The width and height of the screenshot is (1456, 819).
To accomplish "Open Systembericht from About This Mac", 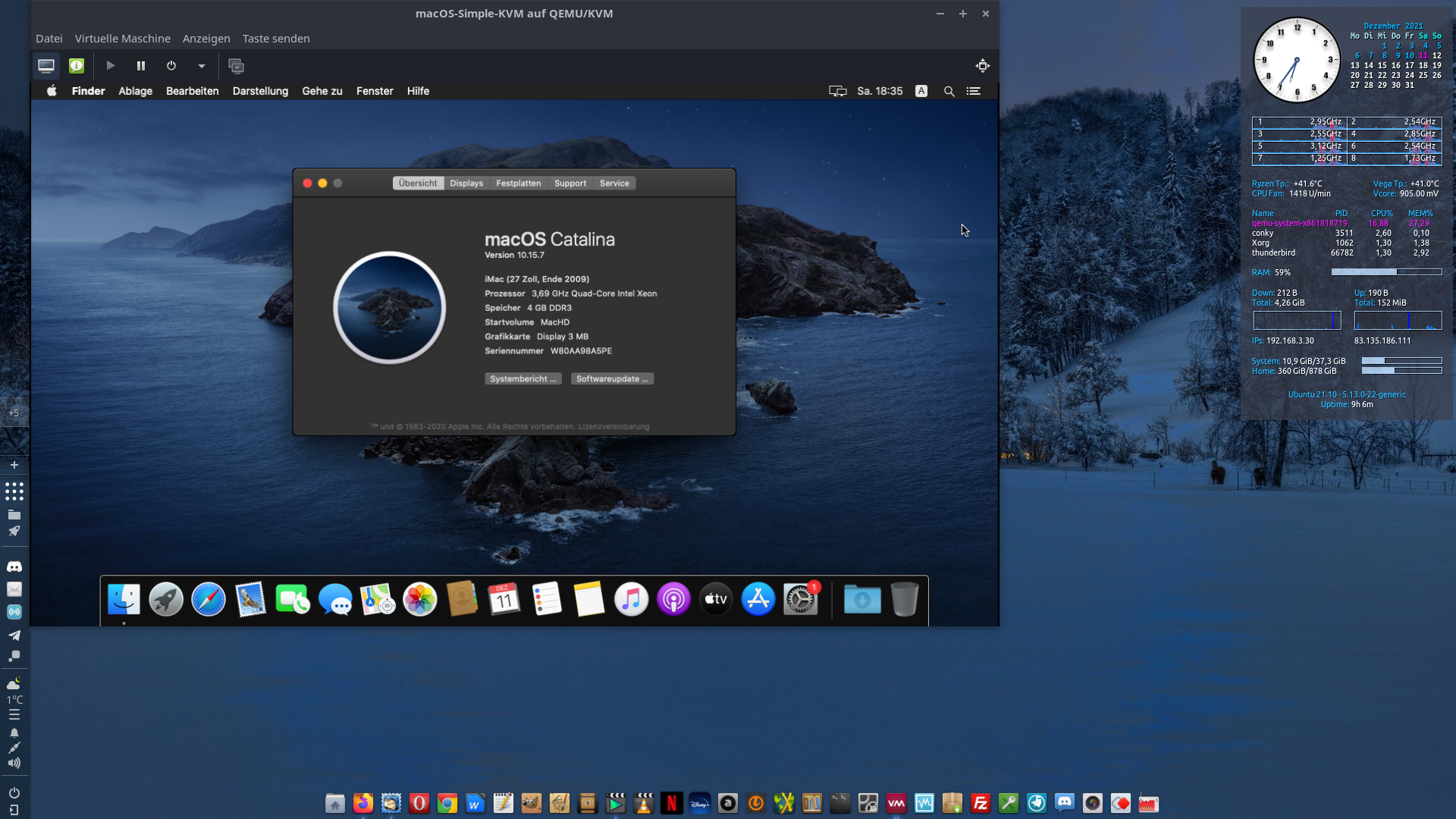I will pyautogui.click(x=522, y=378).
